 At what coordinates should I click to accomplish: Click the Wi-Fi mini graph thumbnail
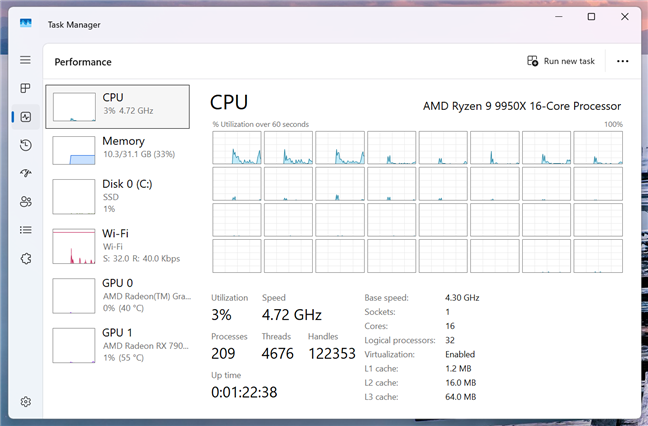point(74,246)
